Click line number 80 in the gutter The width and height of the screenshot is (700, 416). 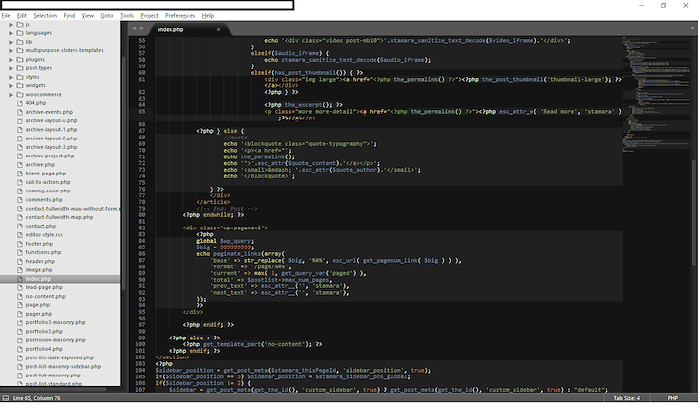[142, 215]
